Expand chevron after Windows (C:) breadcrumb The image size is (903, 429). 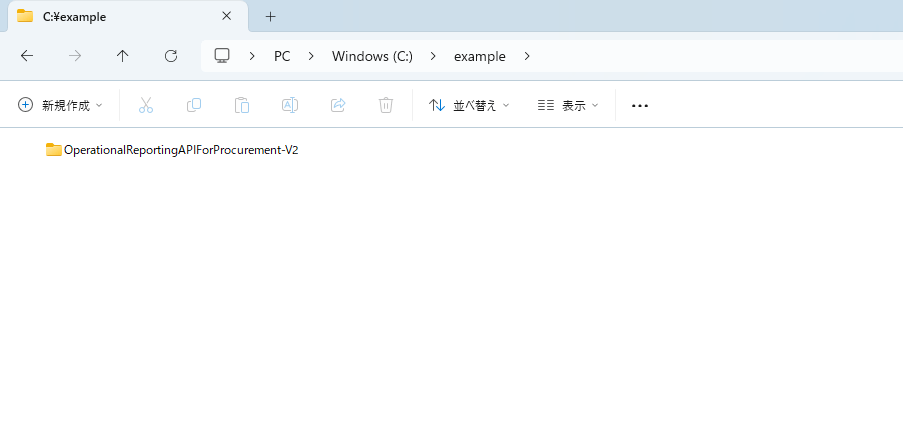click(x=433, y=56)
